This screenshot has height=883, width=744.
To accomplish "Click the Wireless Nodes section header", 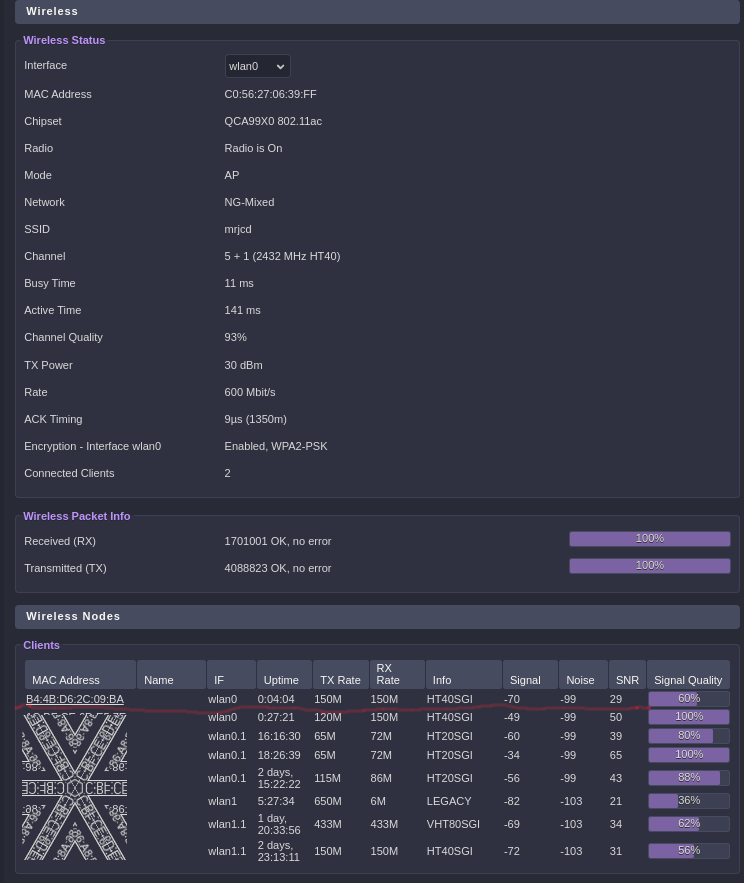I will [x=377, y=616].
